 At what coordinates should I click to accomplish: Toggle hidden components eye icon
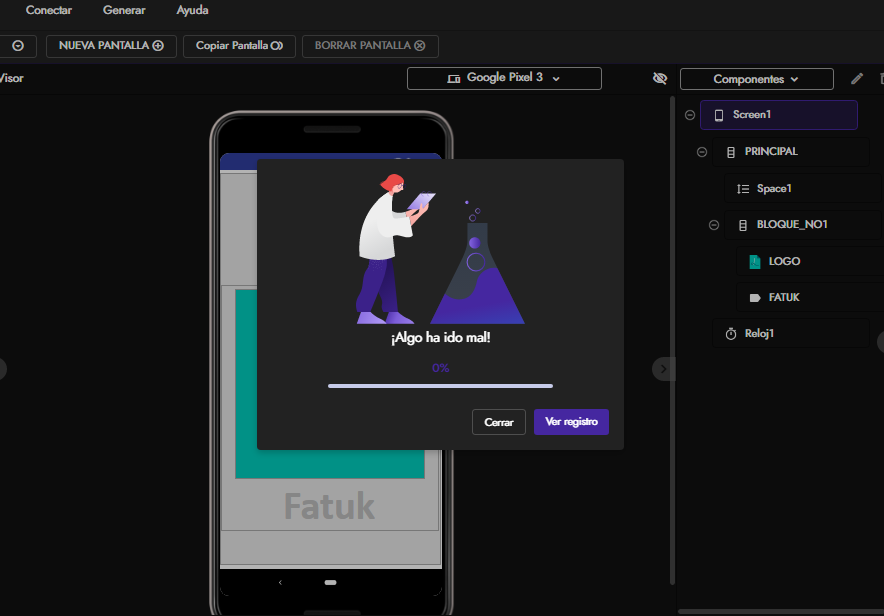point(660,78)
